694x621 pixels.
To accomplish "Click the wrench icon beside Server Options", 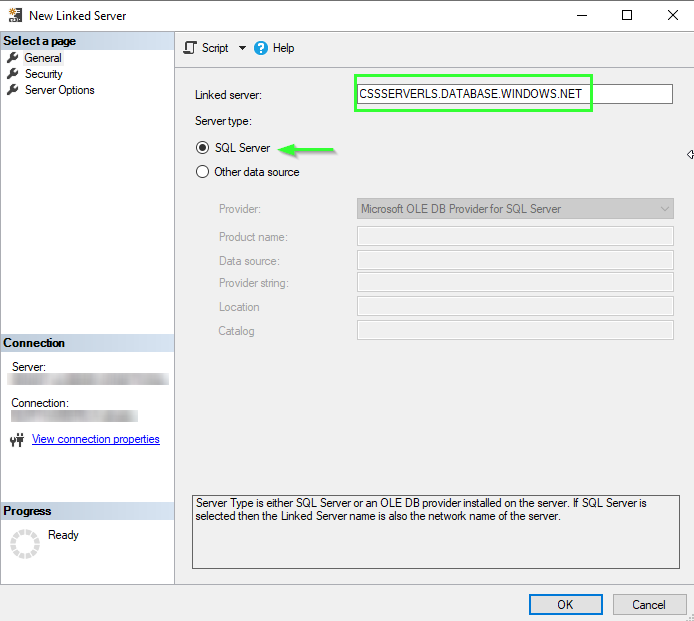I will [13, 89].
